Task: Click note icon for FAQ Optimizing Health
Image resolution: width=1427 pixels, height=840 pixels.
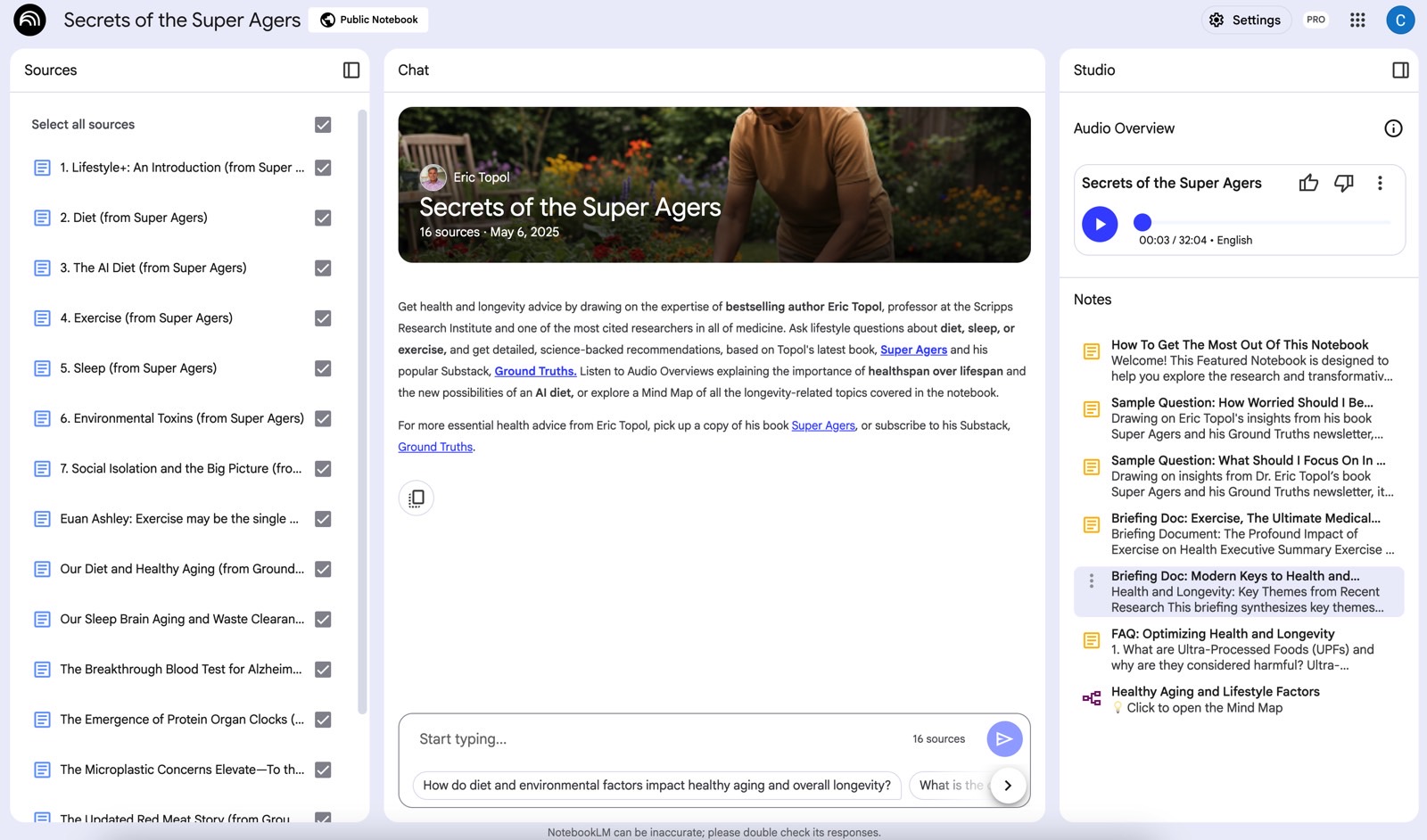Action: click(1092, 640)
